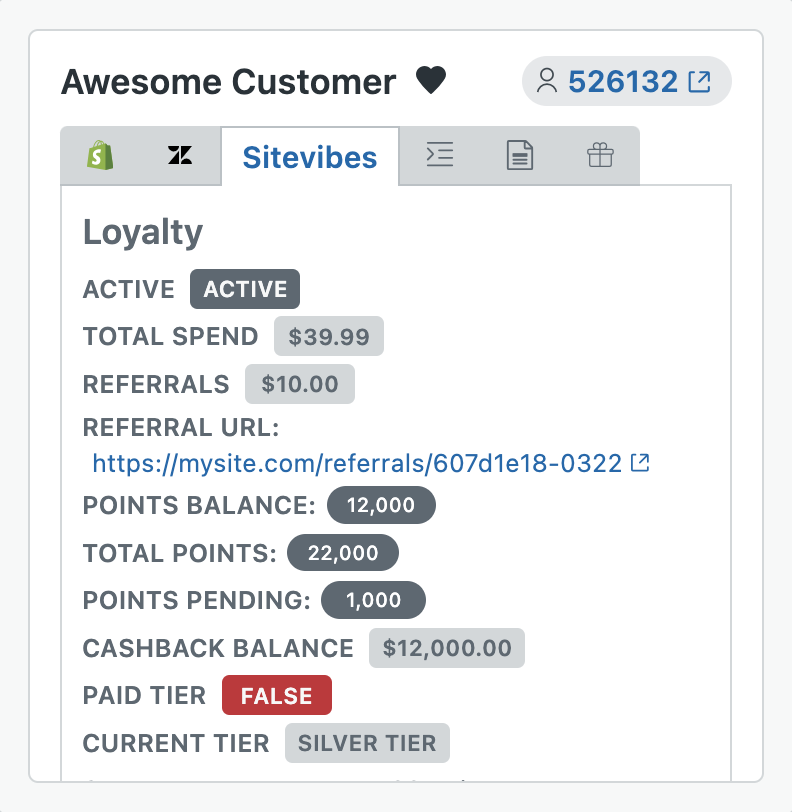Image resolution: width=792 pixels, height=812 pixels.
Task: Click the Loyalty section heading
Action: pos(143,233)
